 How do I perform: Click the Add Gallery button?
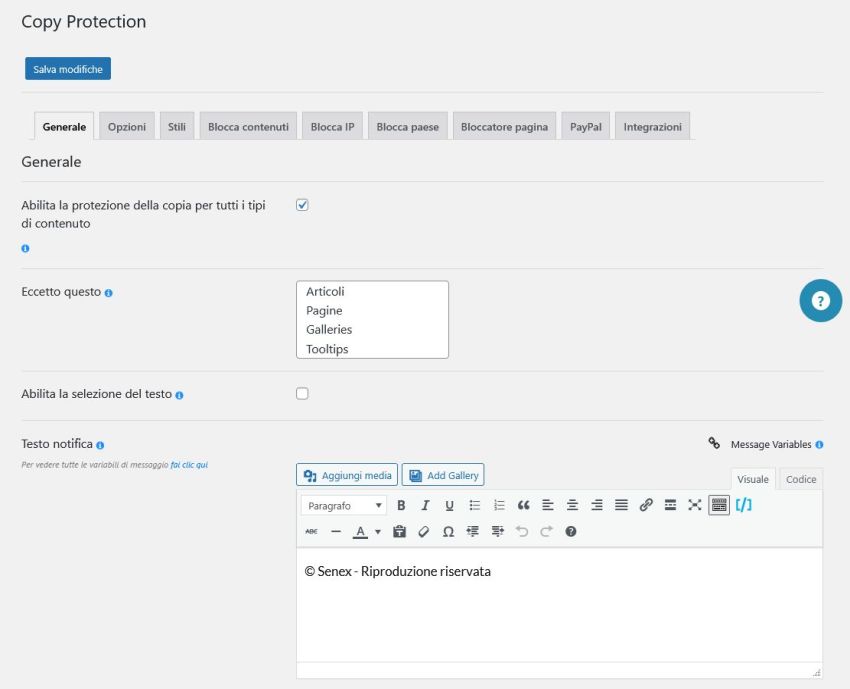[443, 475]
